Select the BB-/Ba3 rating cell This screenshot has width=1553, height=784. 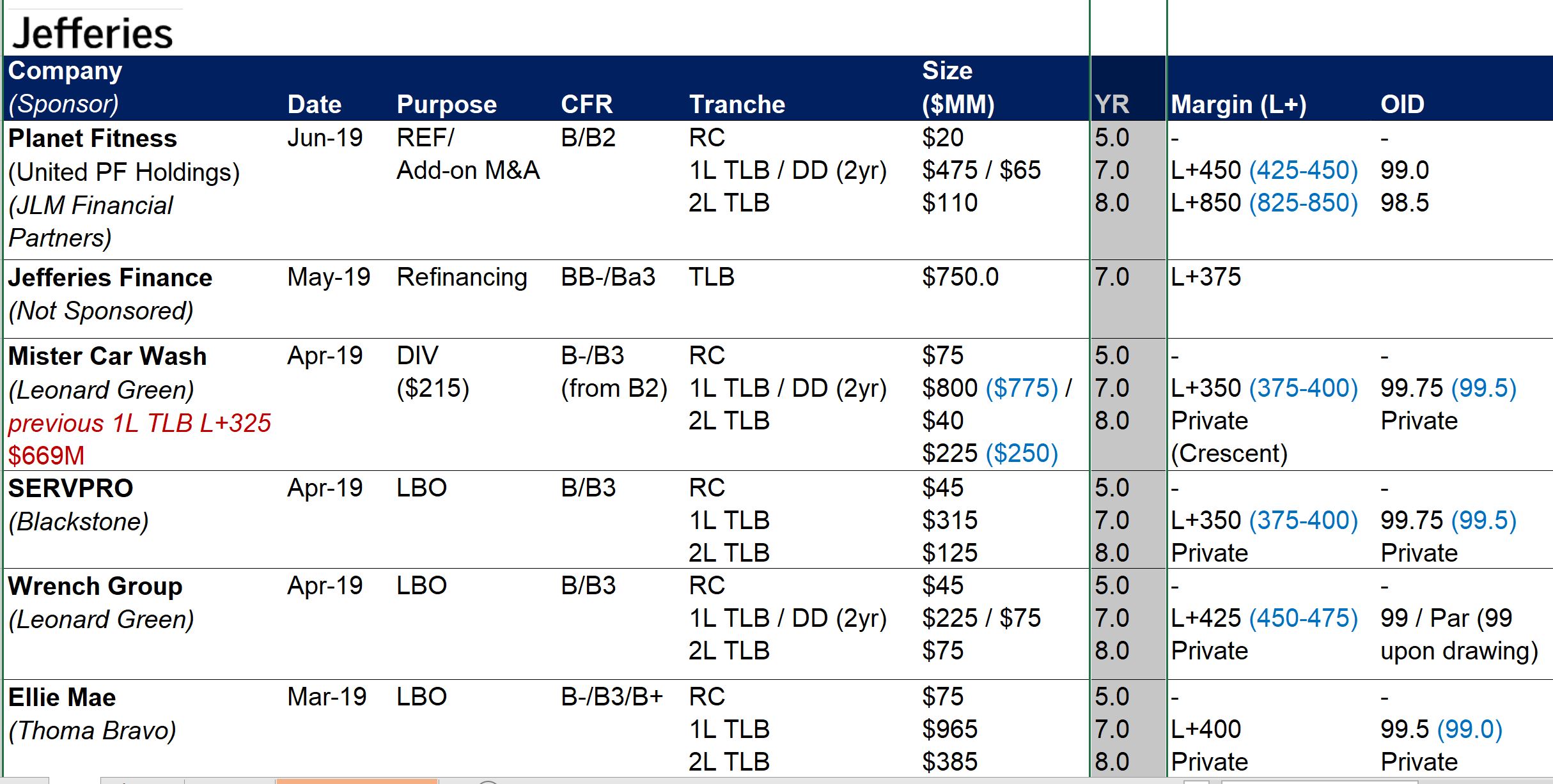point(608,277)
